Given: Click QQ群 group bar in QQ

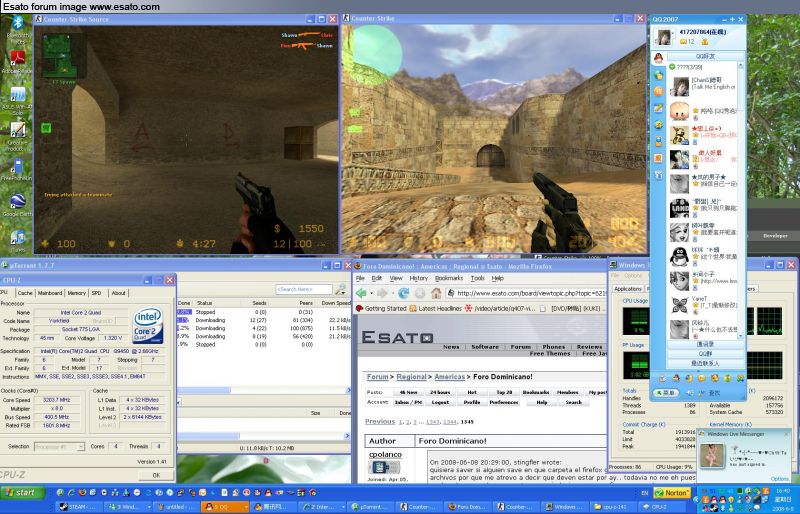Looking at the screenshot, I should (706, 354).
